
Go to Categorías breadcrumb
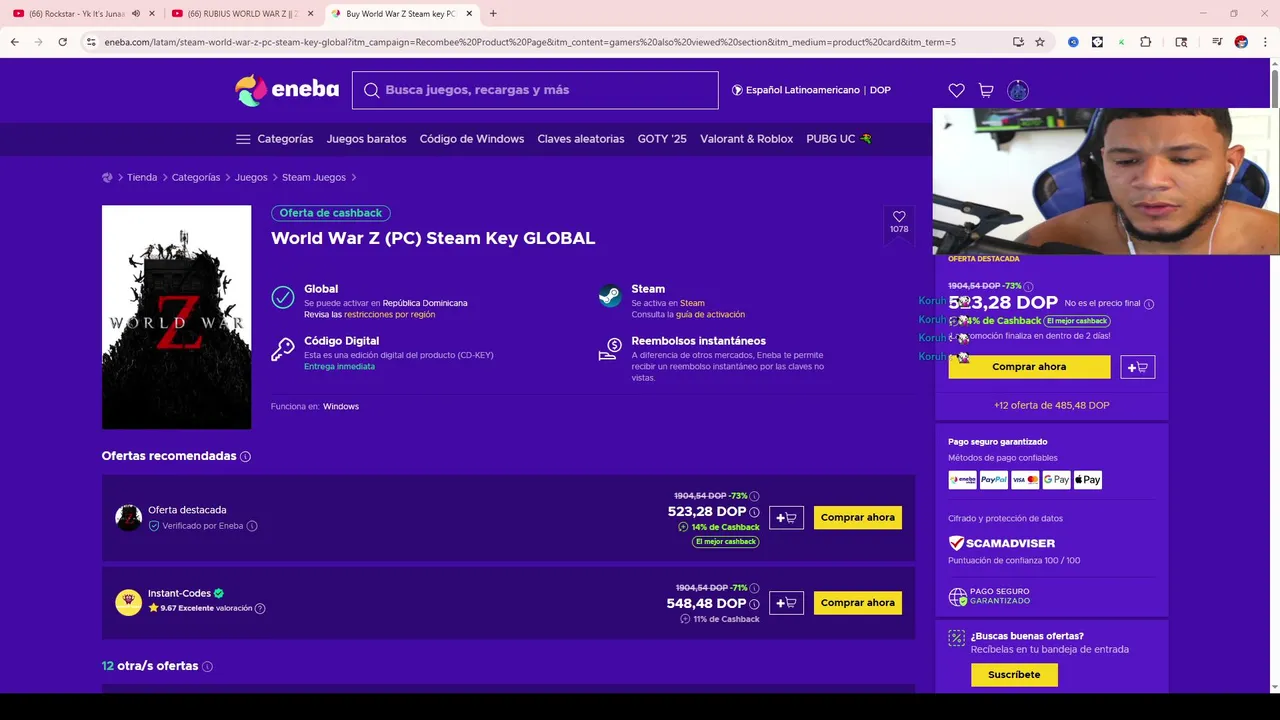tap(196, 177)
